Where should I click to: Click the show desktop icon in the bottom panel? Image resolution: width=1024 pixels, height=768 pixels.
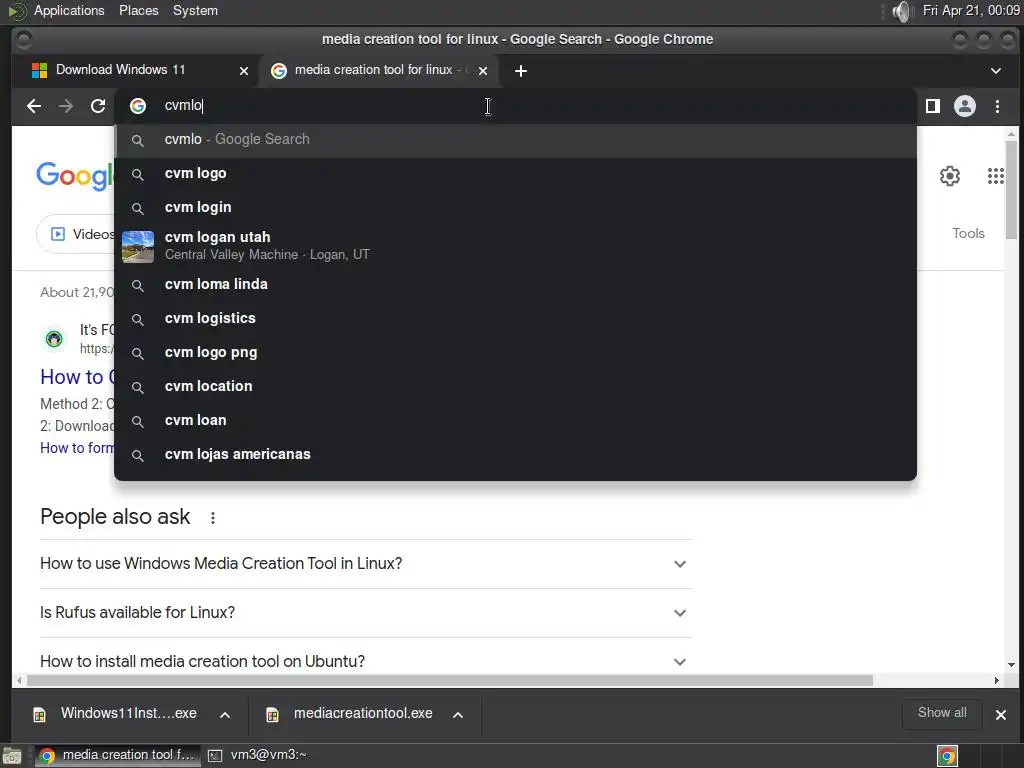click(x=12, y=756)
